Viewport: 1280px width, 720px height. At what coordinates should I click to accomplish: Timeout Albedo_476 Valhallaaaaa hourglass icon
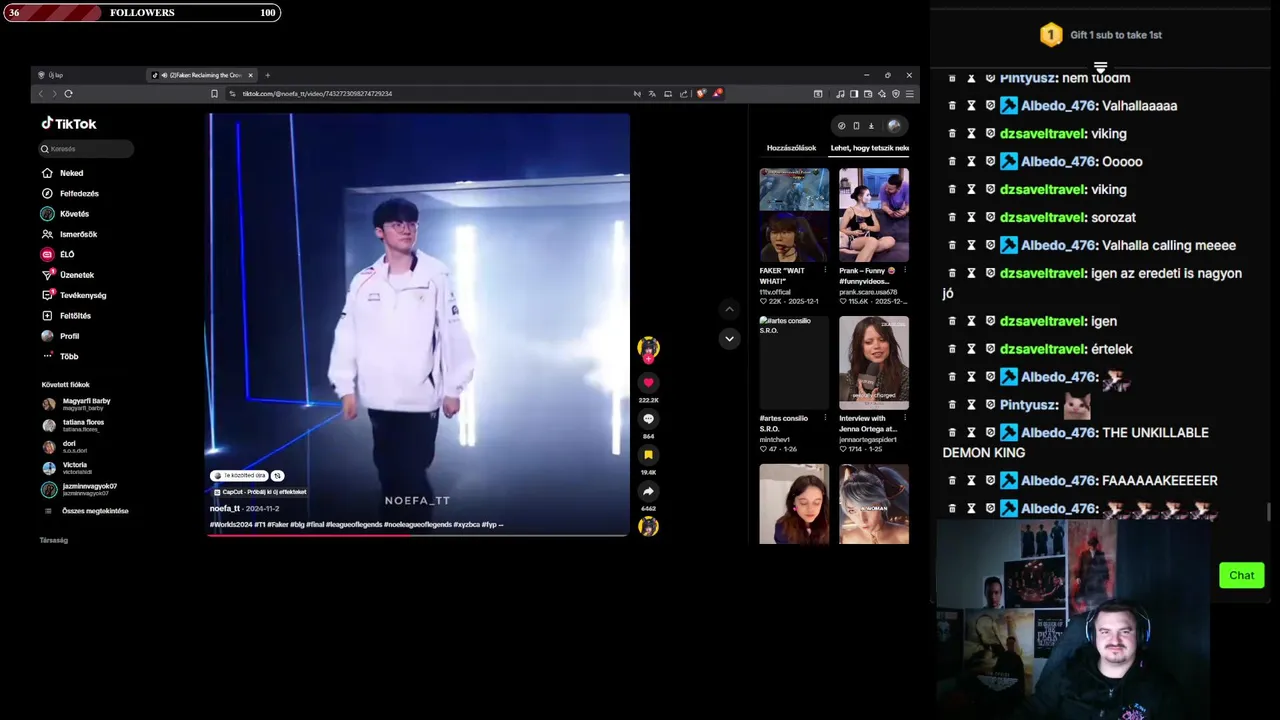(971, 105)
